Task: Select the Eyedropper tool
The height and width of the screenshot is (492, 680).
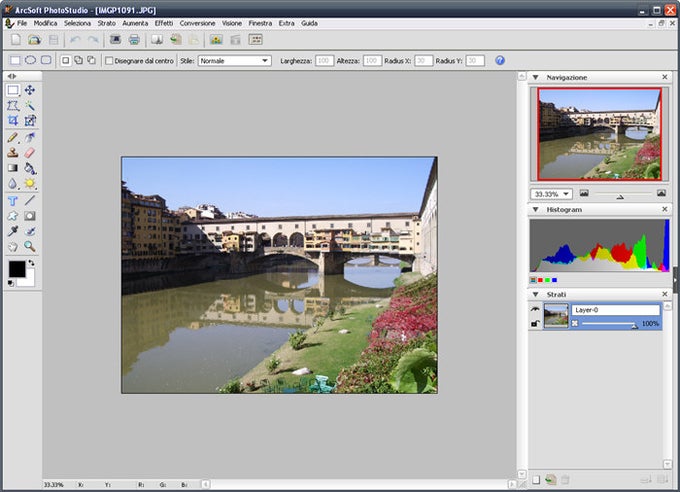Action: point(13,231)
